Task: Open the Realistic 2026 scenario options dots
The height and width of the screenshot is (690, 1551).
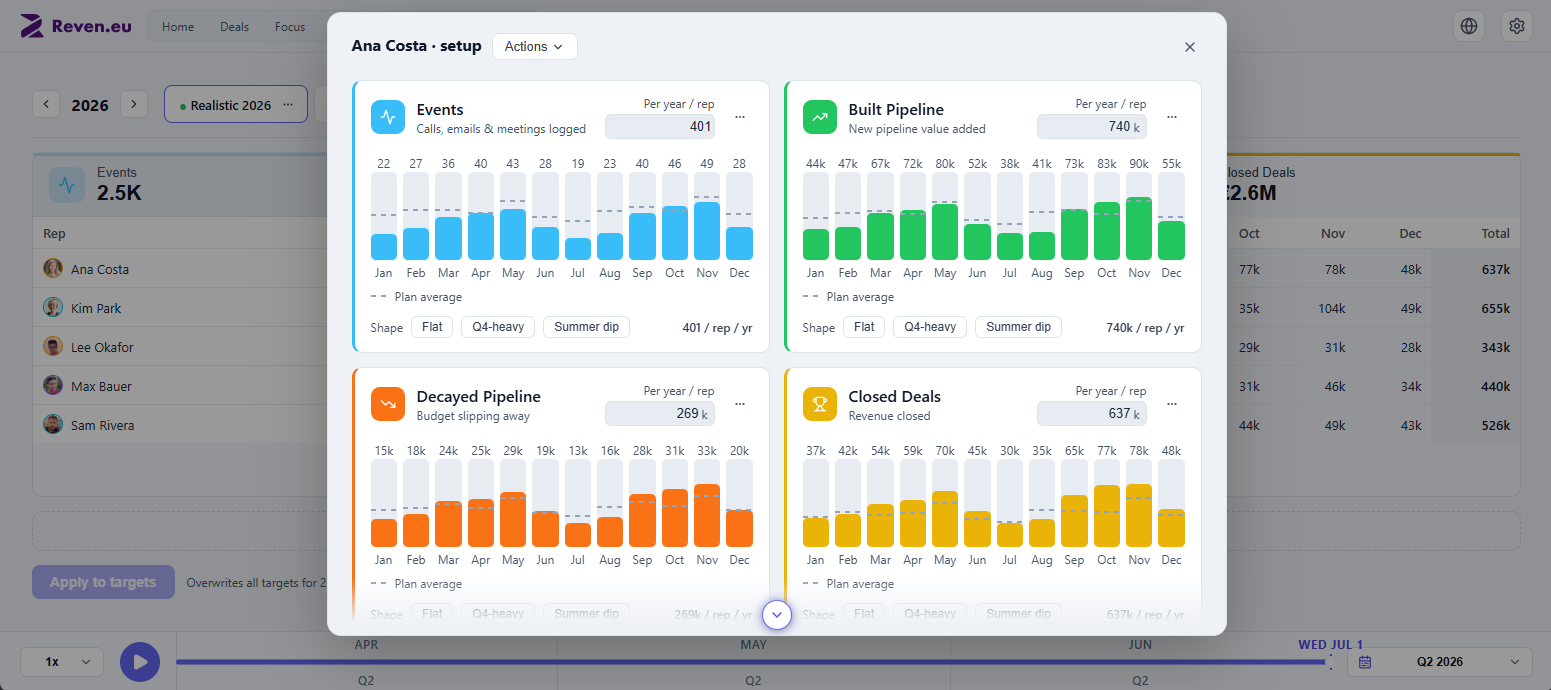Action: (288, 104)
